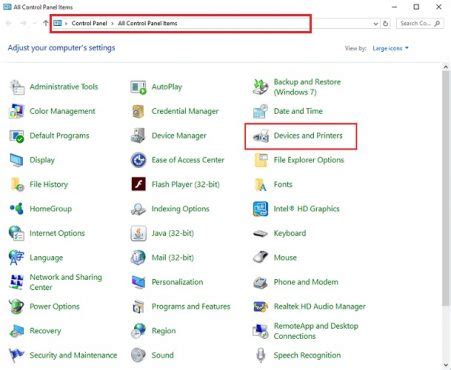Open the Realtek HD Audio Manager icon
Viewport: 451px width, 370px height.
point(261,306)
